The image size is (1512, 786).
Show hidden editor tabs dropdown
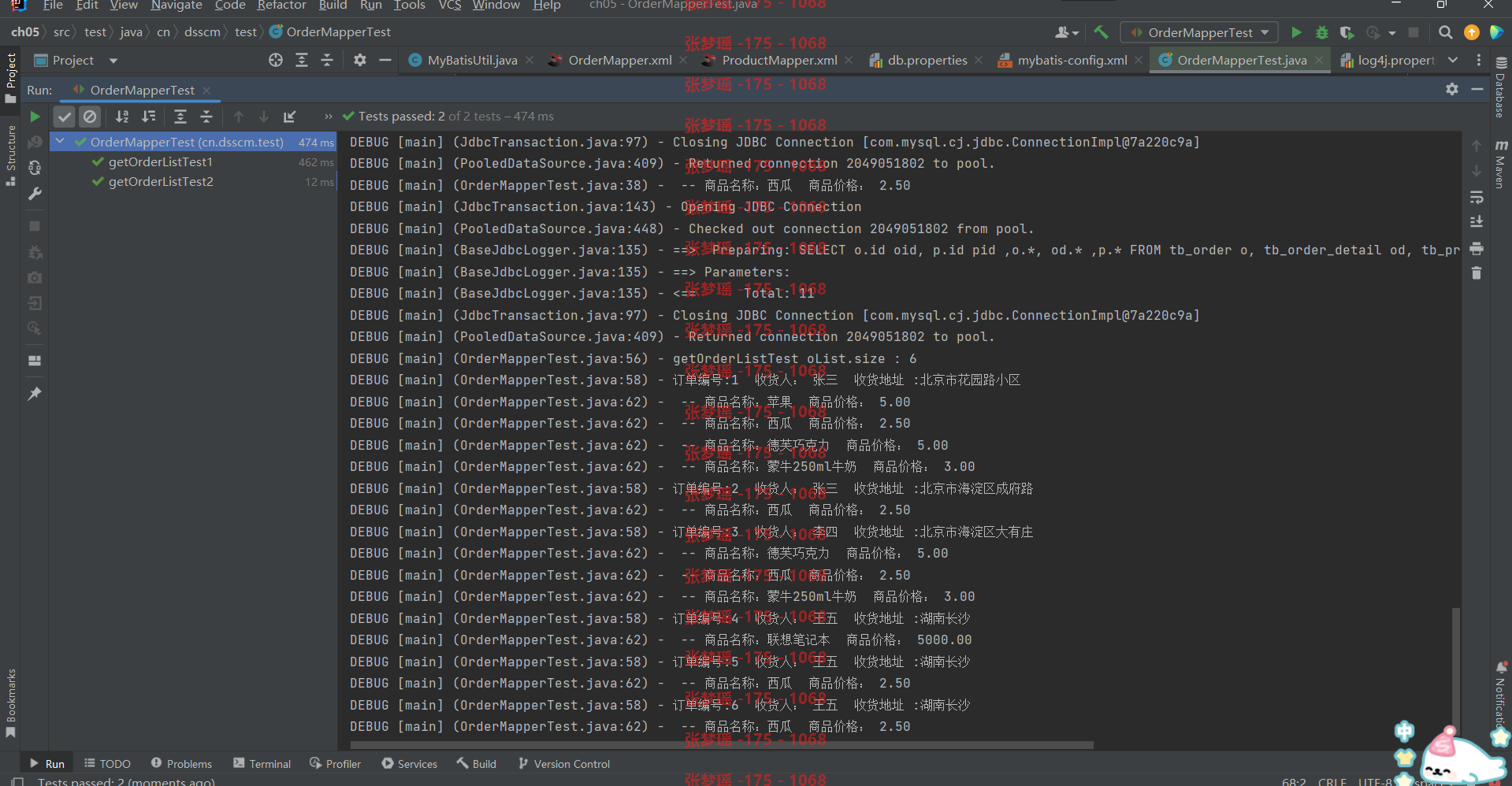click(1453, 60)
